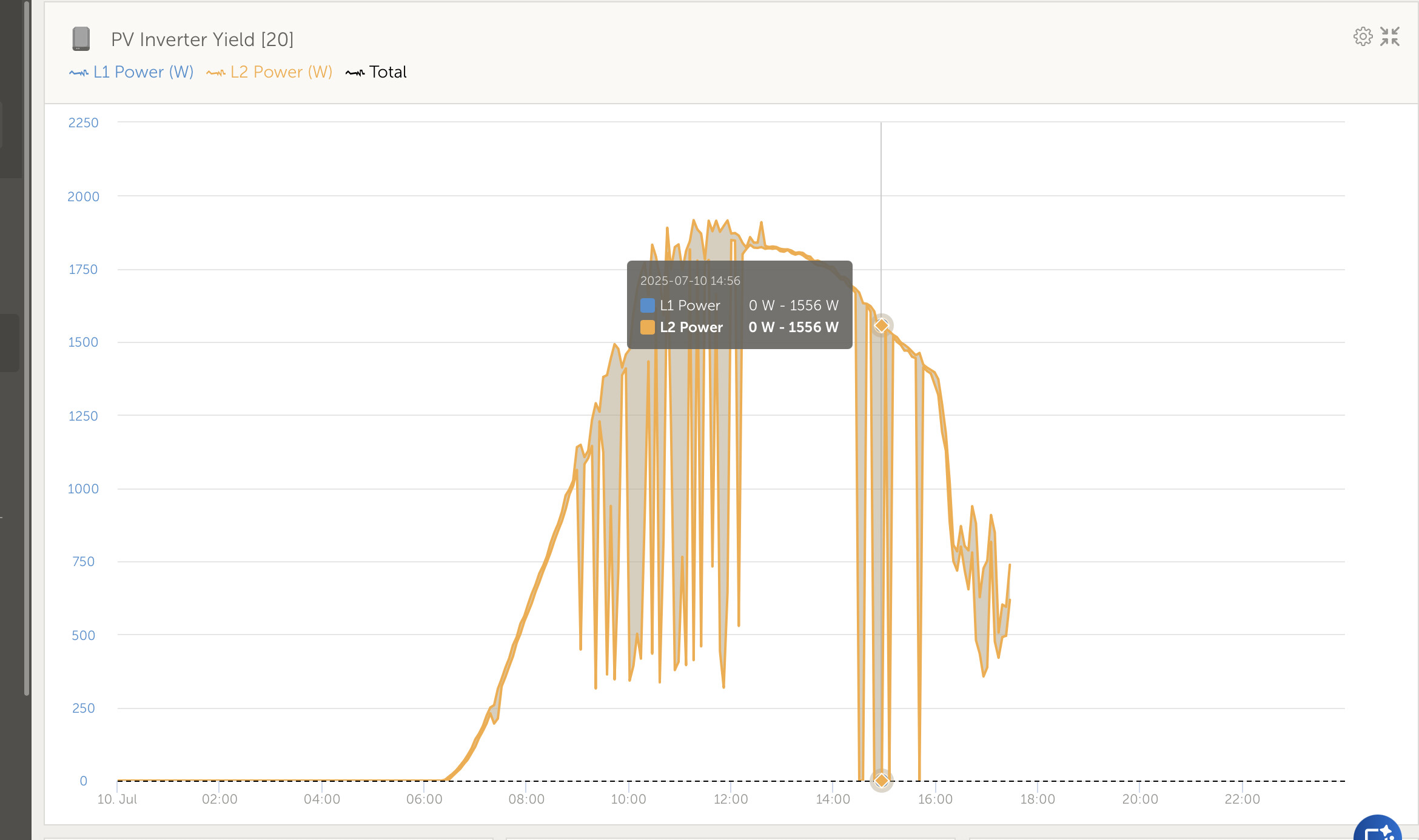Click the 2000 y-axis label
The height and width of the screenshot is (840, 1419).
tap(83, 196)
